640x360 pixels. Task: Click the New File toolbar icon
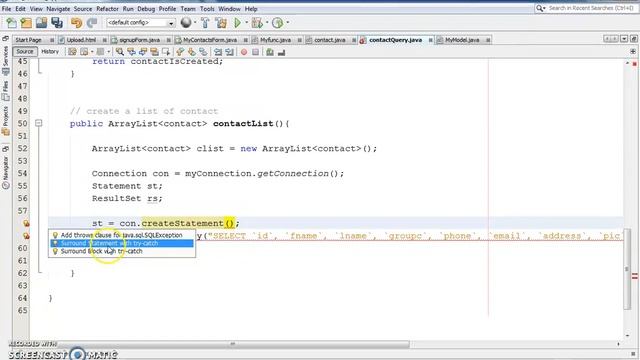click(x=11, y=23)
